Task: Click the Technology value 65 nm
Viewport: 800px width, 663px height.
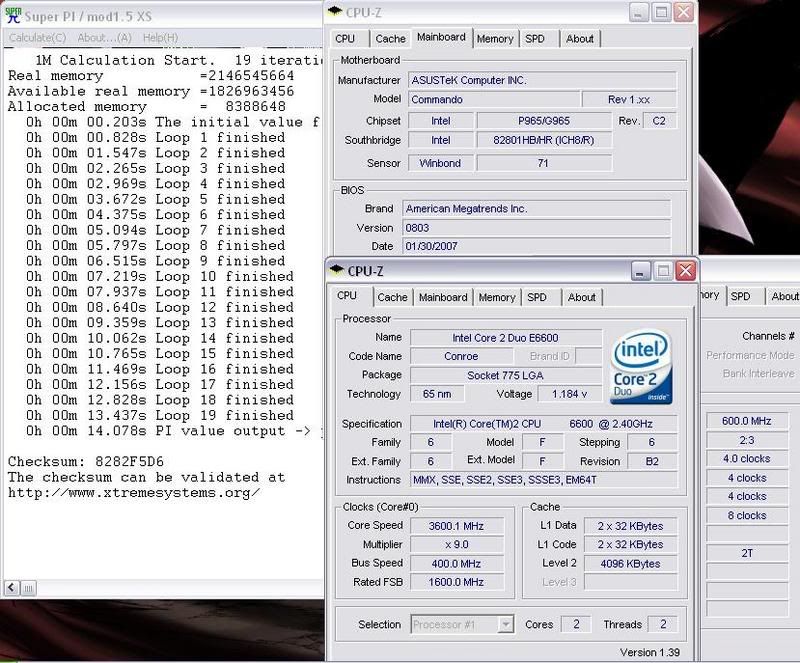Action: pyautogui.click(x=437, y=394)
